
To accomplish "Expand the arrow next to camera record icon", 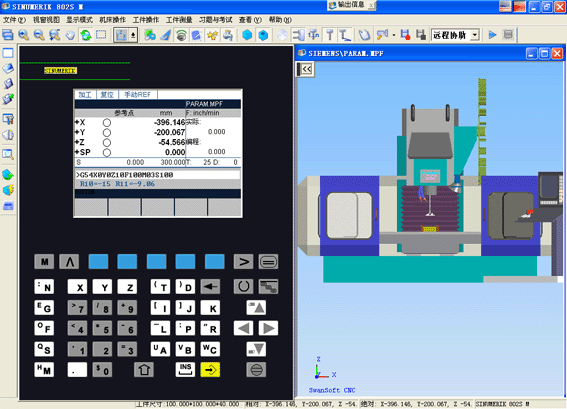I will (394, 35).
